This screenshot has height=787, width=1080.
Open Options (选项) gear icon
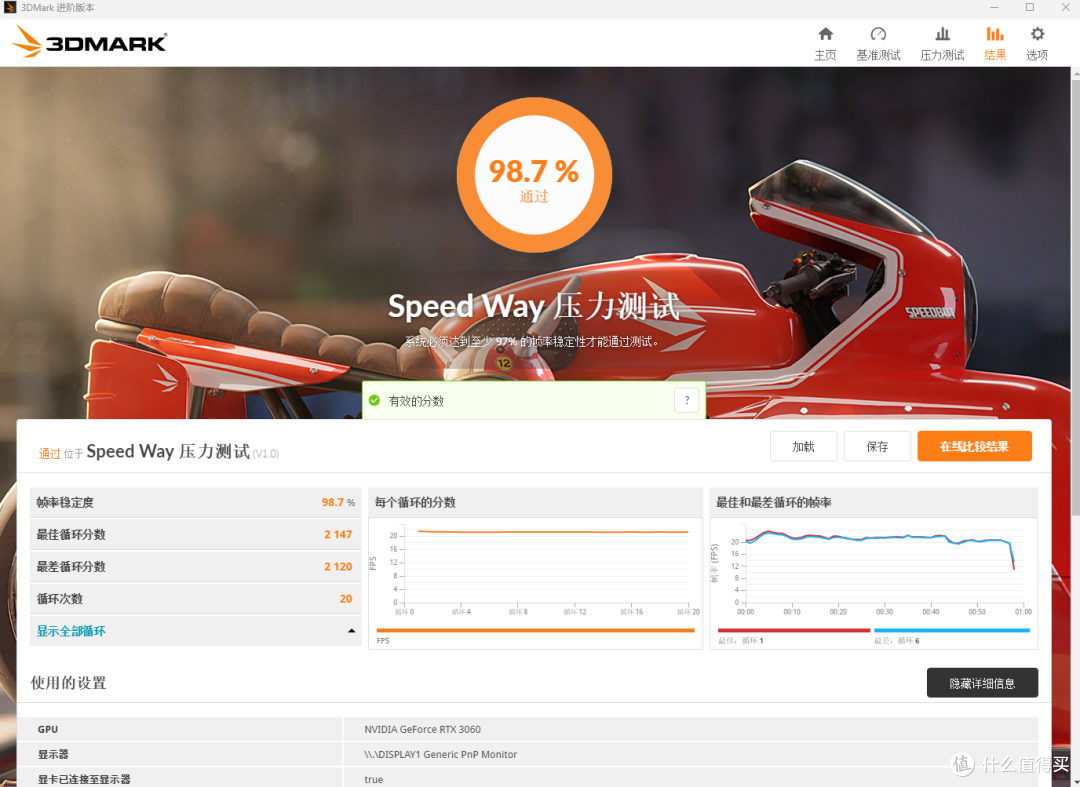pyautogui.click(x=1037, y=43)
